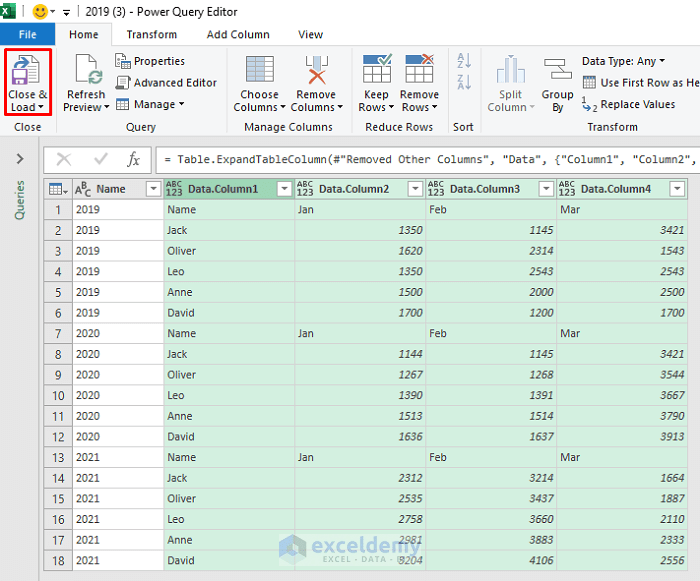Click cell value 1350 in row 2
Screen dimensions: 700x581
point(360,230)
